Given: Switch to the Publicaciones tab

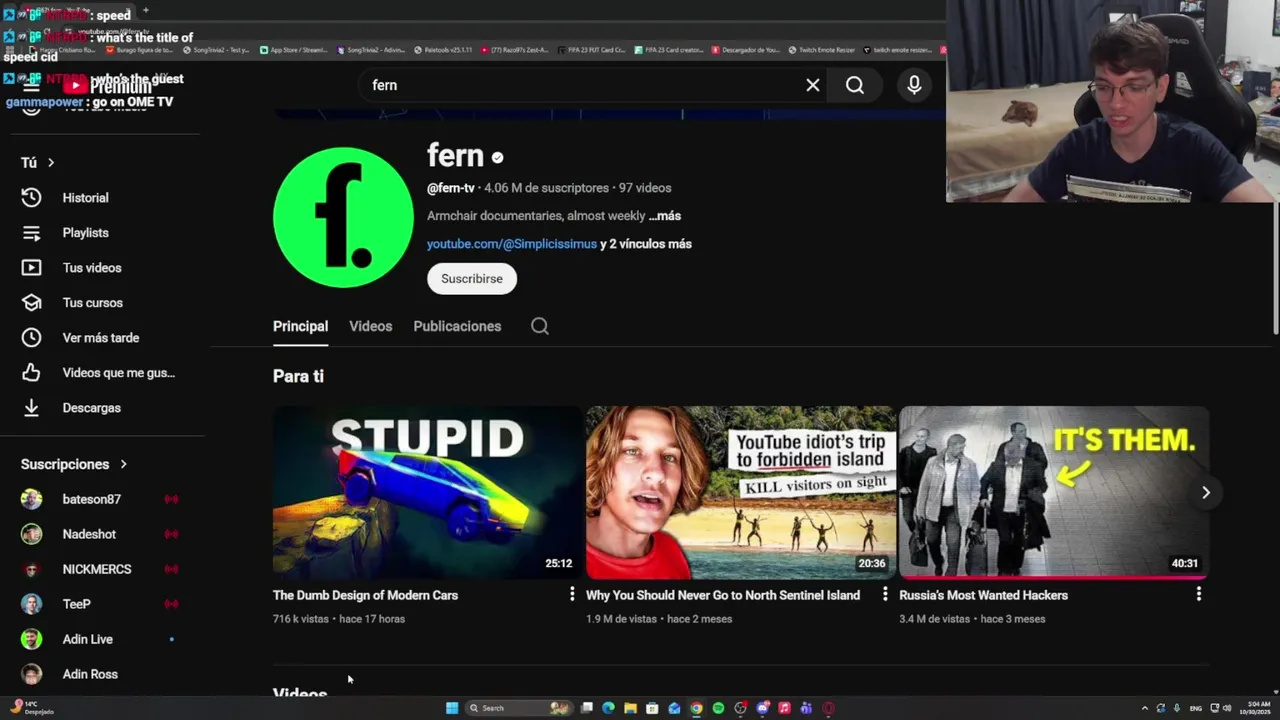Looking at the screenshot, I should (x=457, y=326).
